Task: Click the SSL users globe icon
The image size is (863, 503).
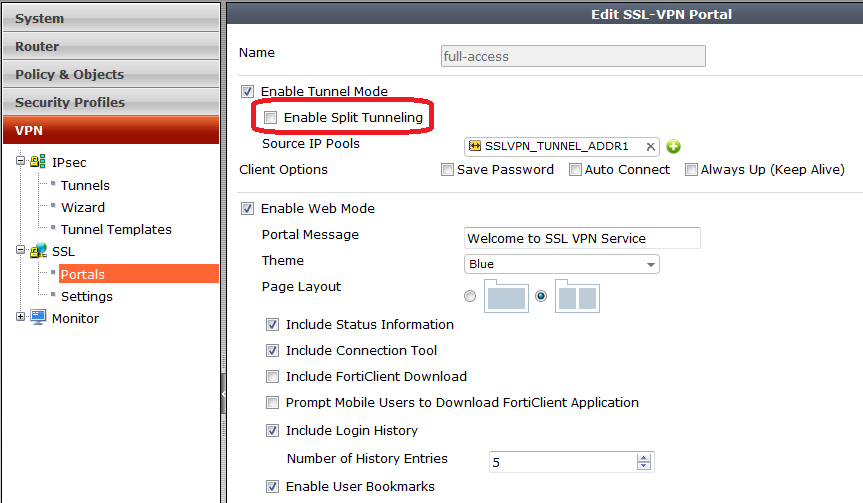Action: point(39,250)
